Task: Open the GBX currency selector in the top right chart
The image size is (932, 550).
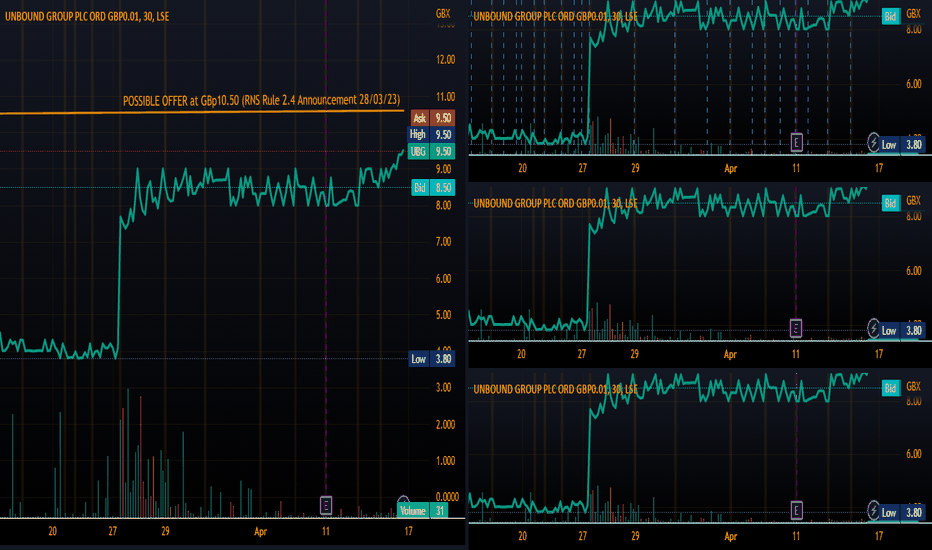Action: (914, 13)
